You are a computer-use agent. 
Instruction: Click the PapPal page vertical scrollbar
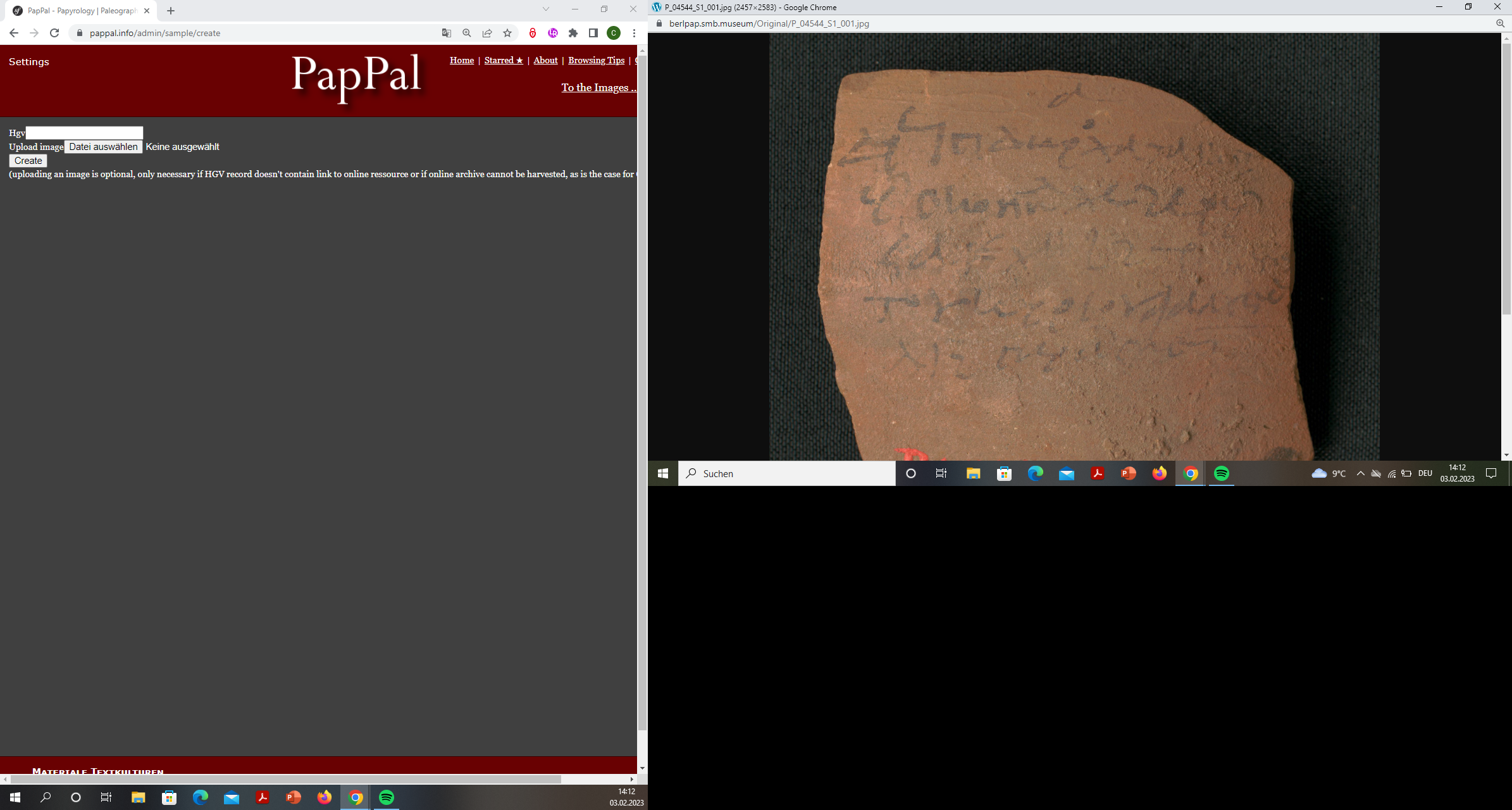(x=642, y=392)
